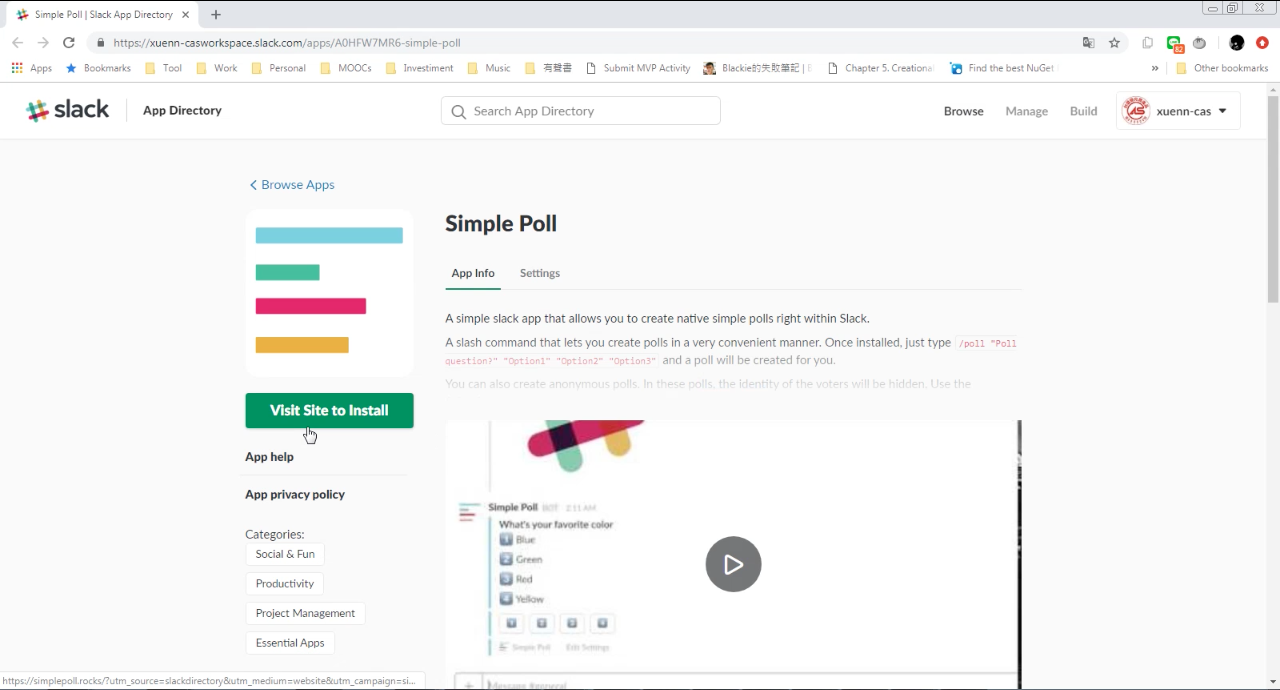Select the Social & Fun category
This screenshot has width=1280, height=690.
(x=285, y=554)
